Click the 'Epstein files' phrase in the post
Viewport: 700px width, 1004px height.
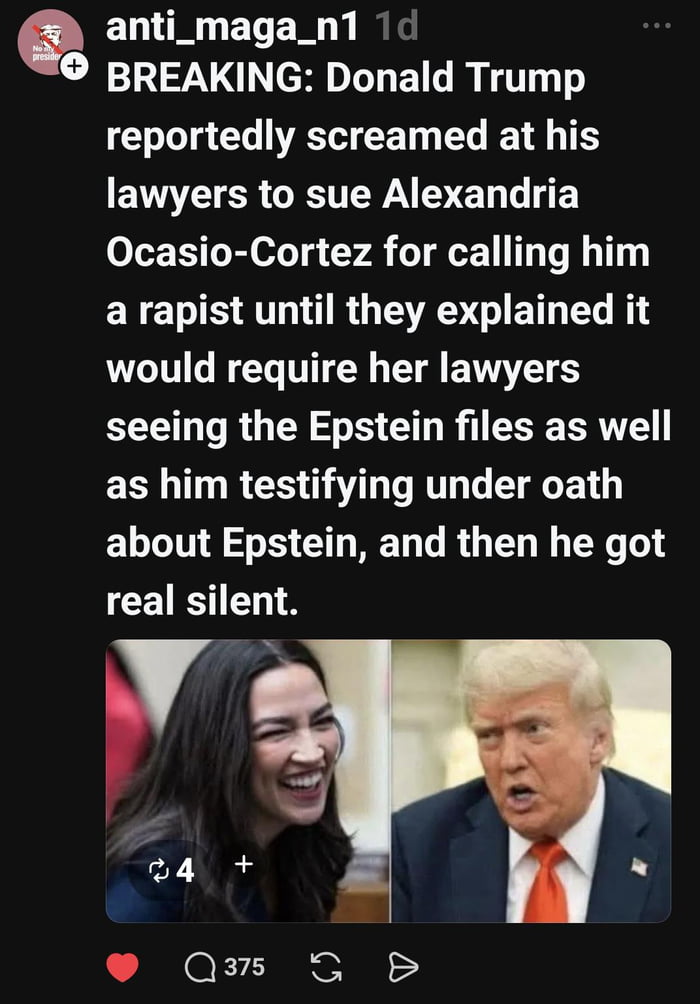[421, 426]
